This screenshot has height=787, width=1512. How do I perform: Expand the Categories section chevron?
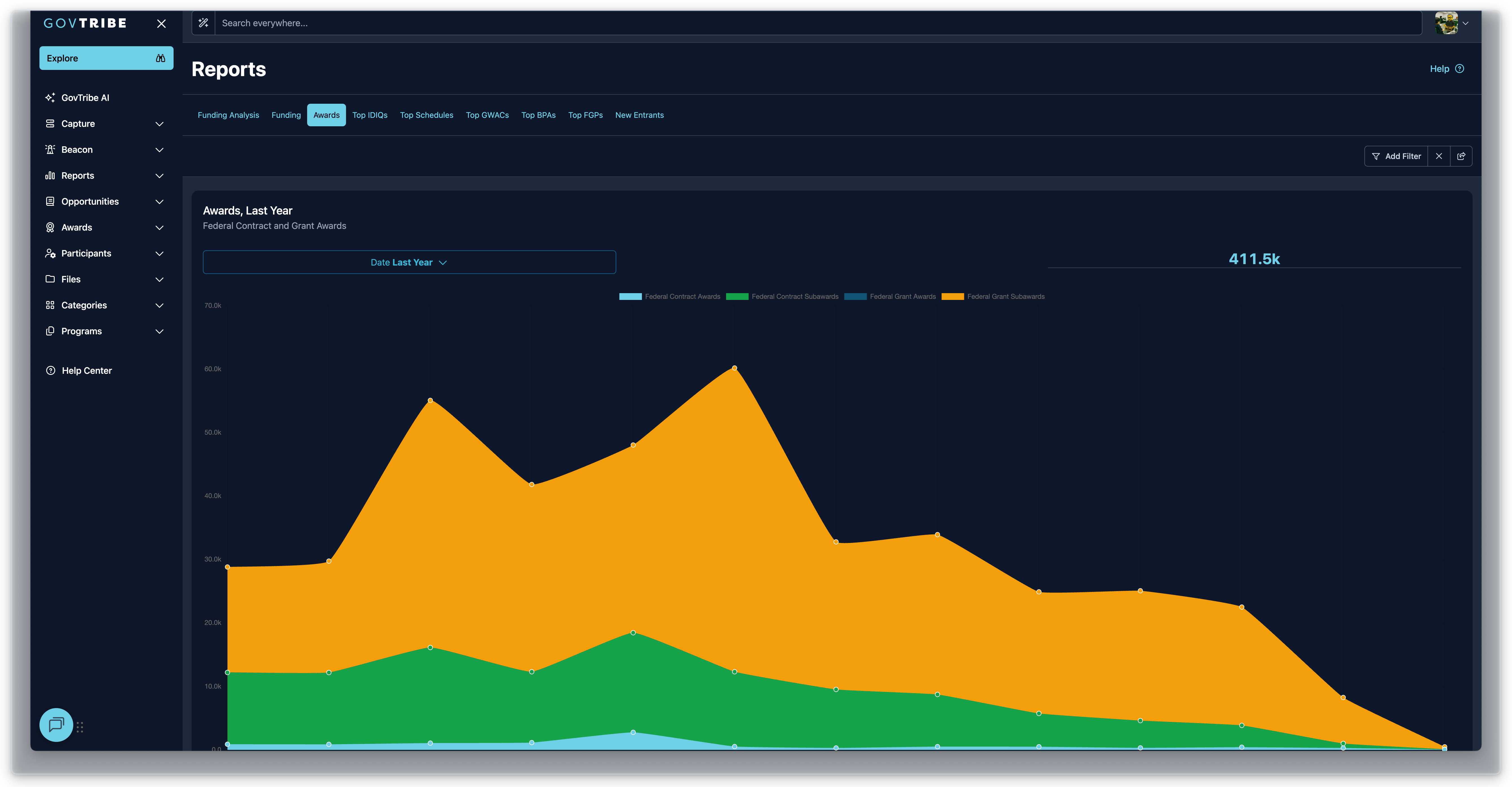click(159, 305)
